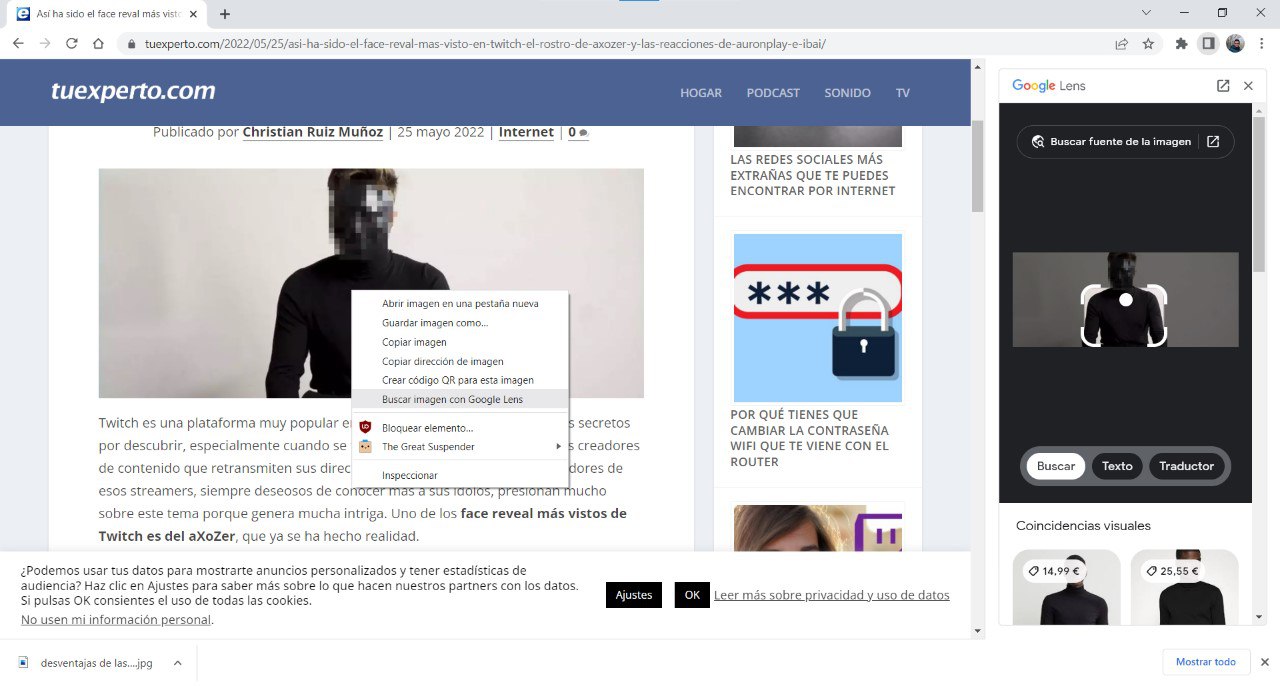Reload the page with the refresh icon
Viewport: 1280px width, 686px height.
72,44
